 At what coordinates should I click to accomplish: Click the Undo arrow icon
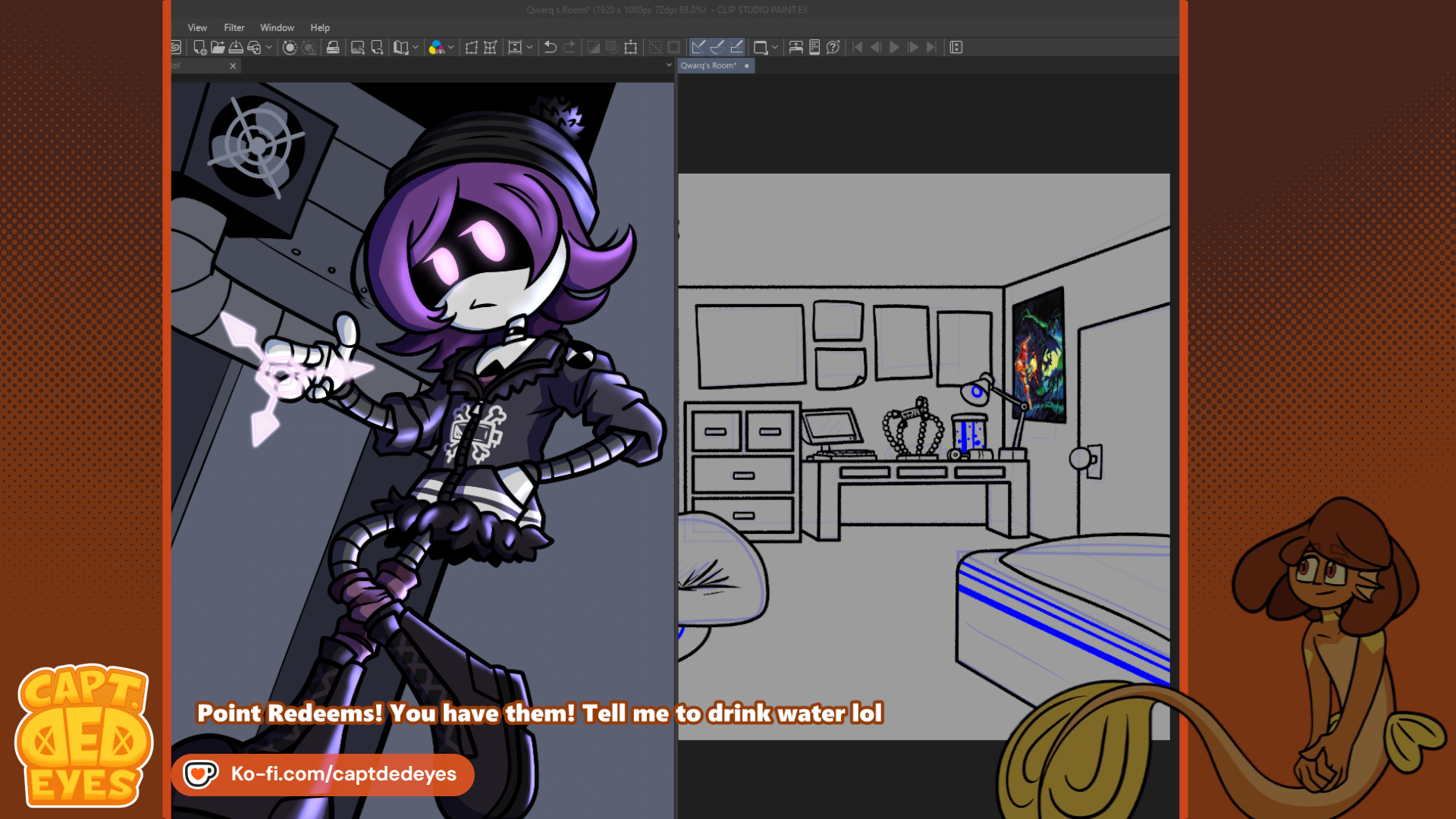tap(551, 47)
